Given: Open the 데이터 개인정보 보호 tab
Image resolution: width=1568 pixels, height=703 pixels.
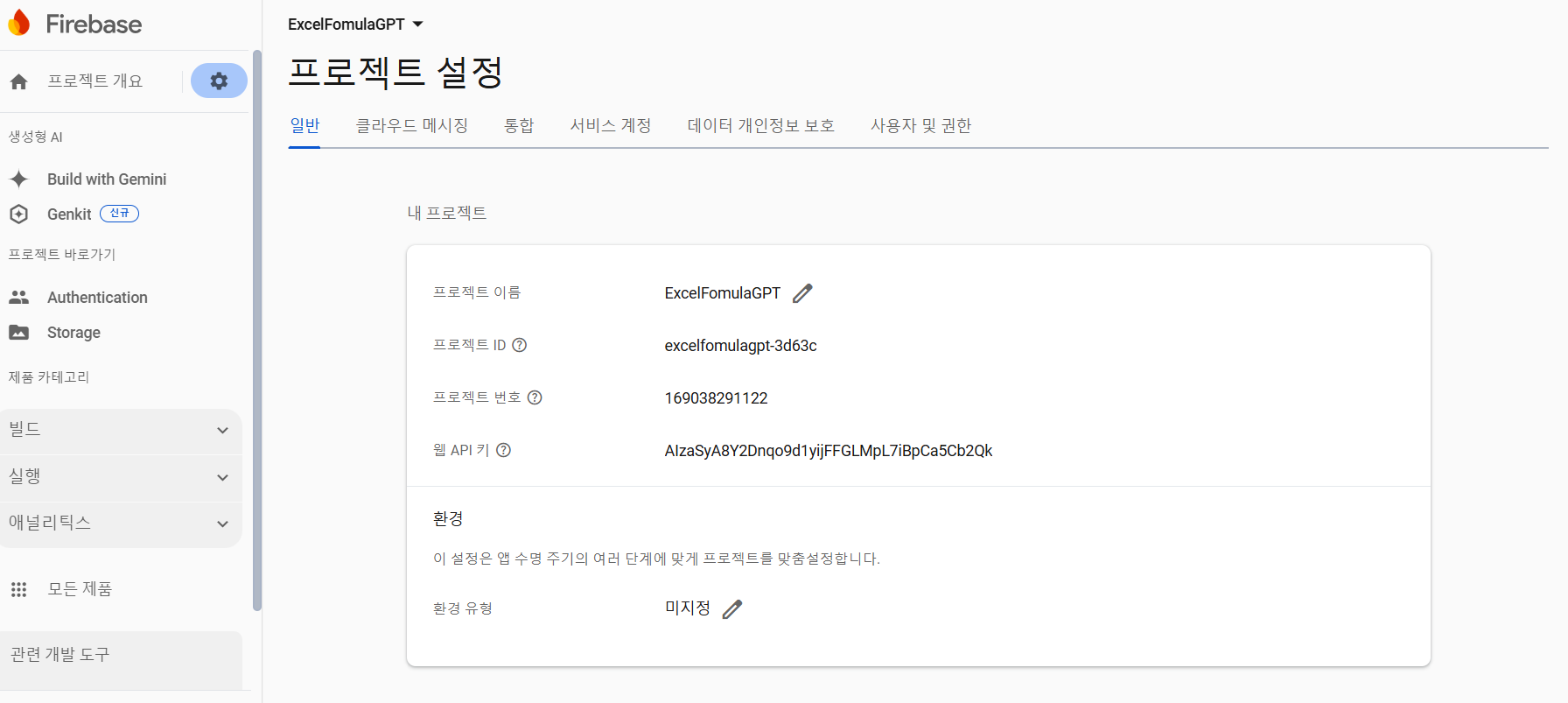Looking at the screenshot, I should [x=761, y=125].
